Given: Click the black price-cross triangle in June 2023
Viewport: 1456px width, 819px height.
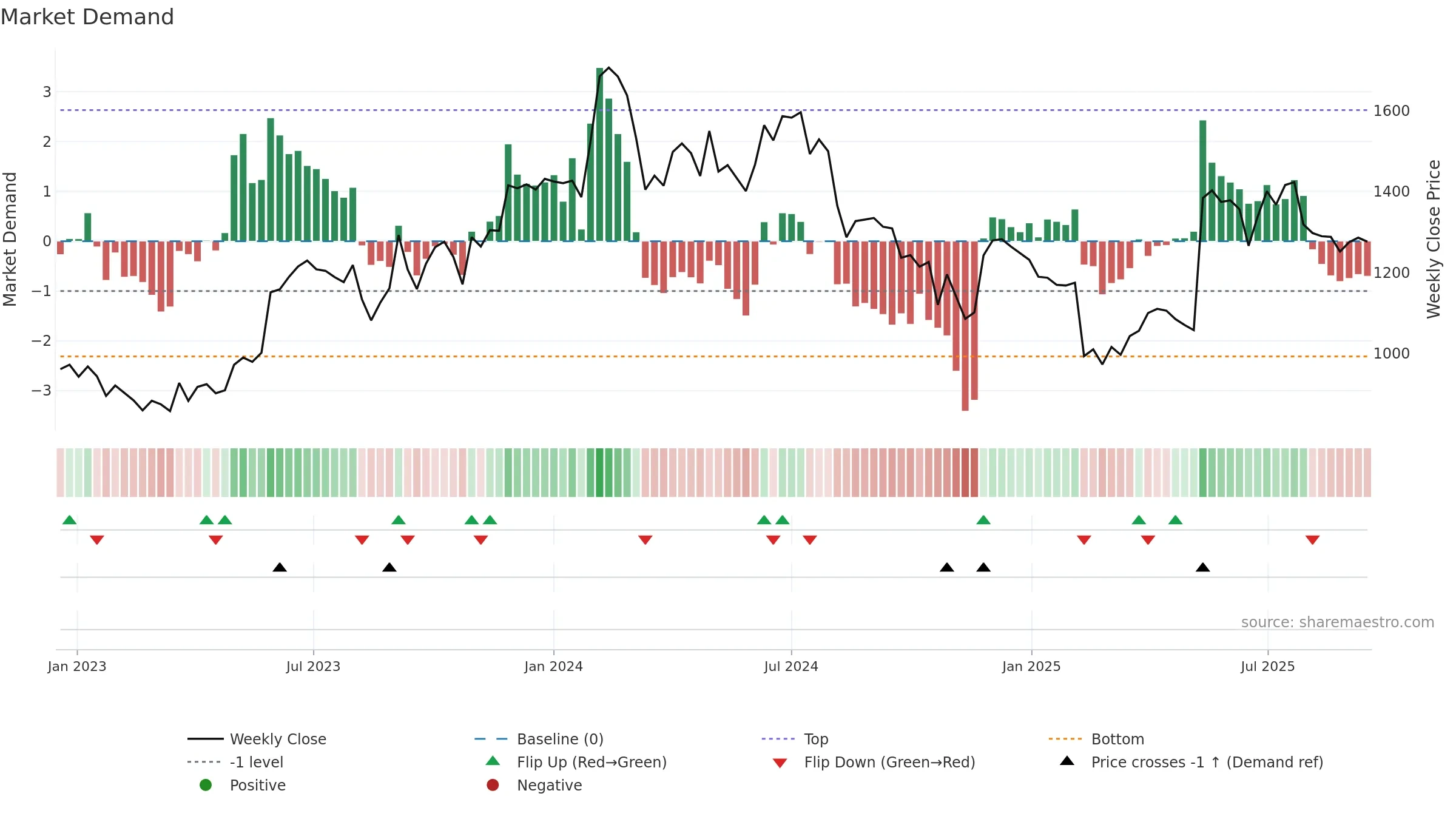Looking at the screenshot, I should (280, 567).
